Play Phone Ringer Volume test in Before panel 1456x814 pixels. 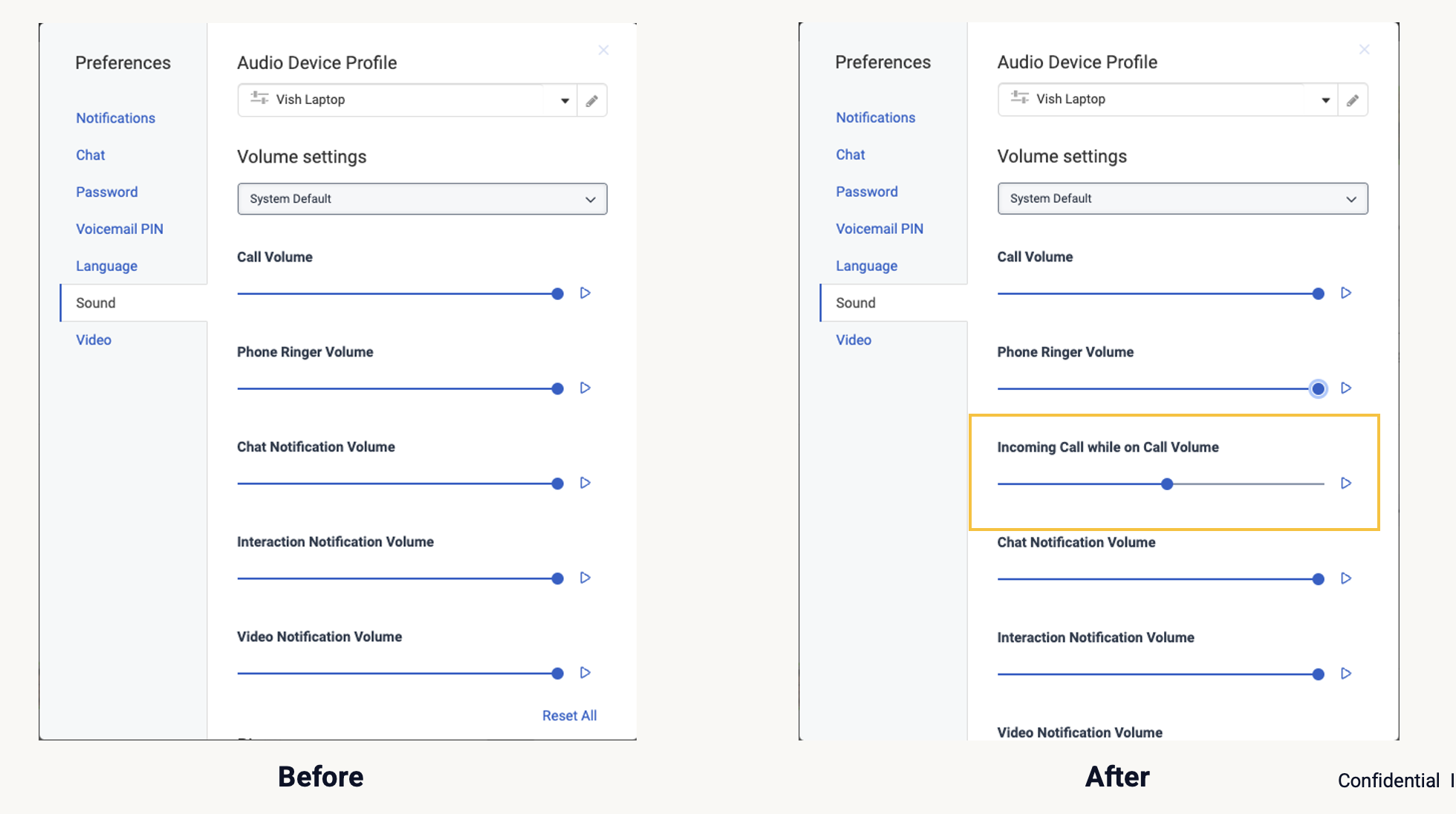585,388
